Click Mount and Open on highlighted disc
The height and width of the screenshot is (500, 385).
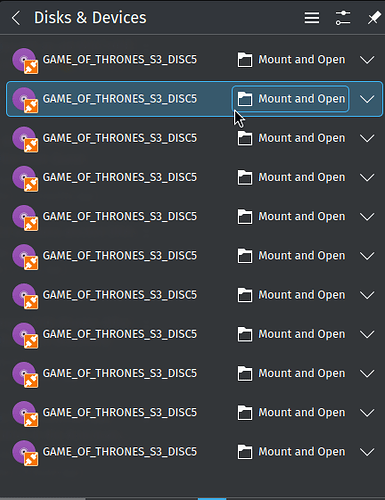pos(291,99)
